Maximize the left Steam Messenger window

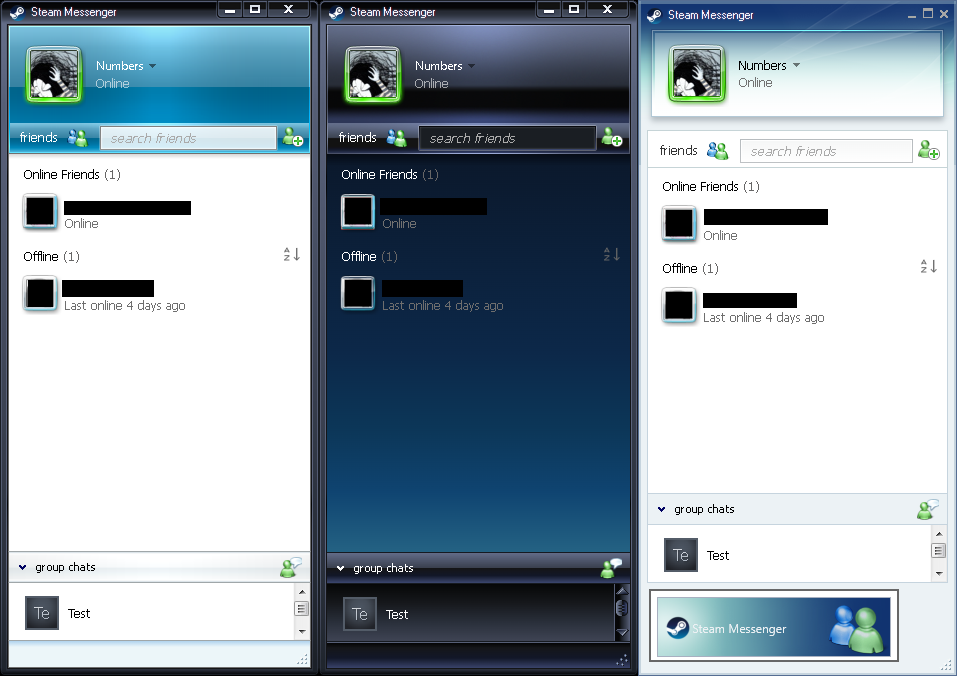coord(255,9)
